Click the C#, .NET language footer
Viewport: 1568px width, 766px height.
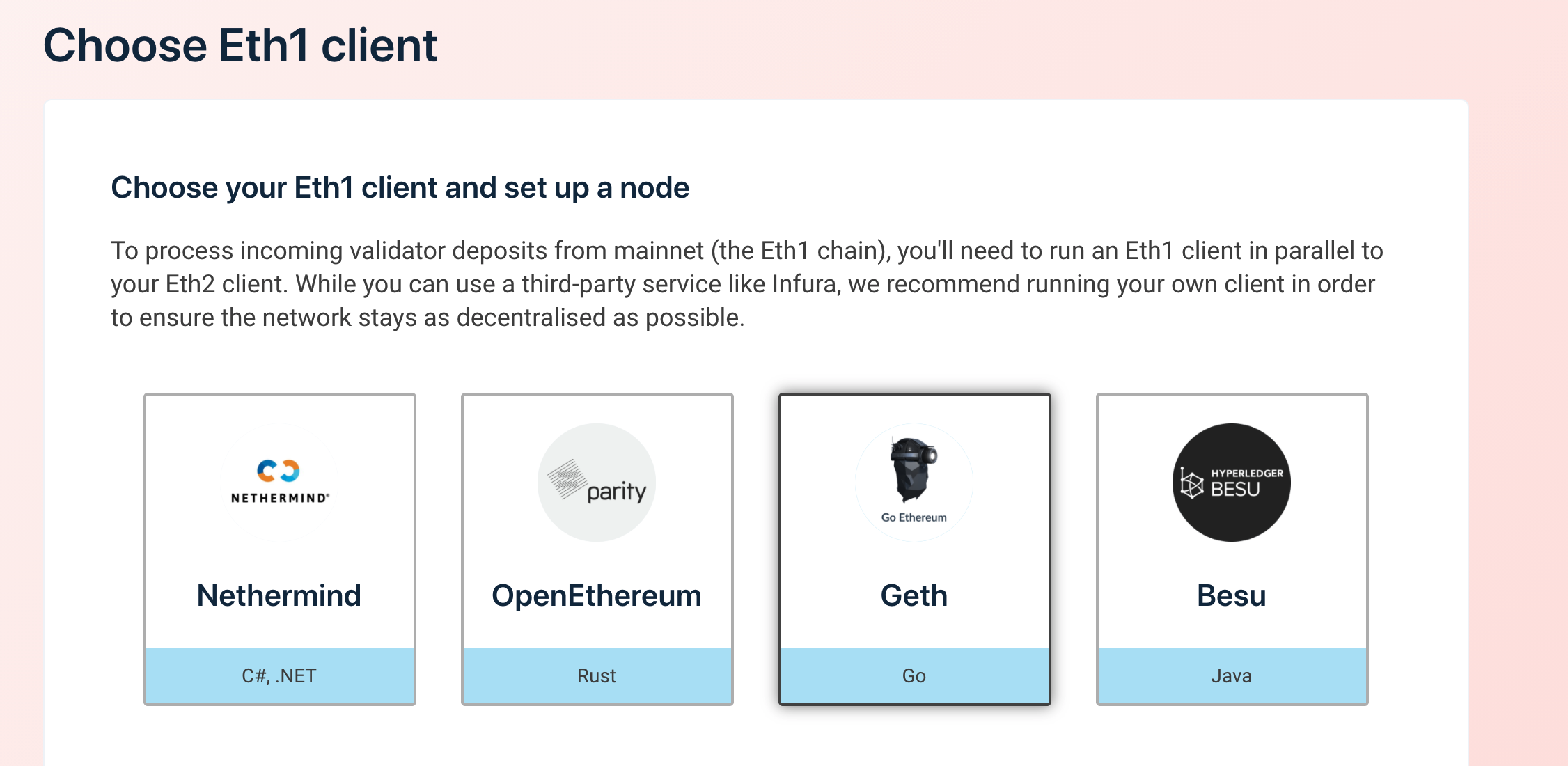[x=279, y=675]
